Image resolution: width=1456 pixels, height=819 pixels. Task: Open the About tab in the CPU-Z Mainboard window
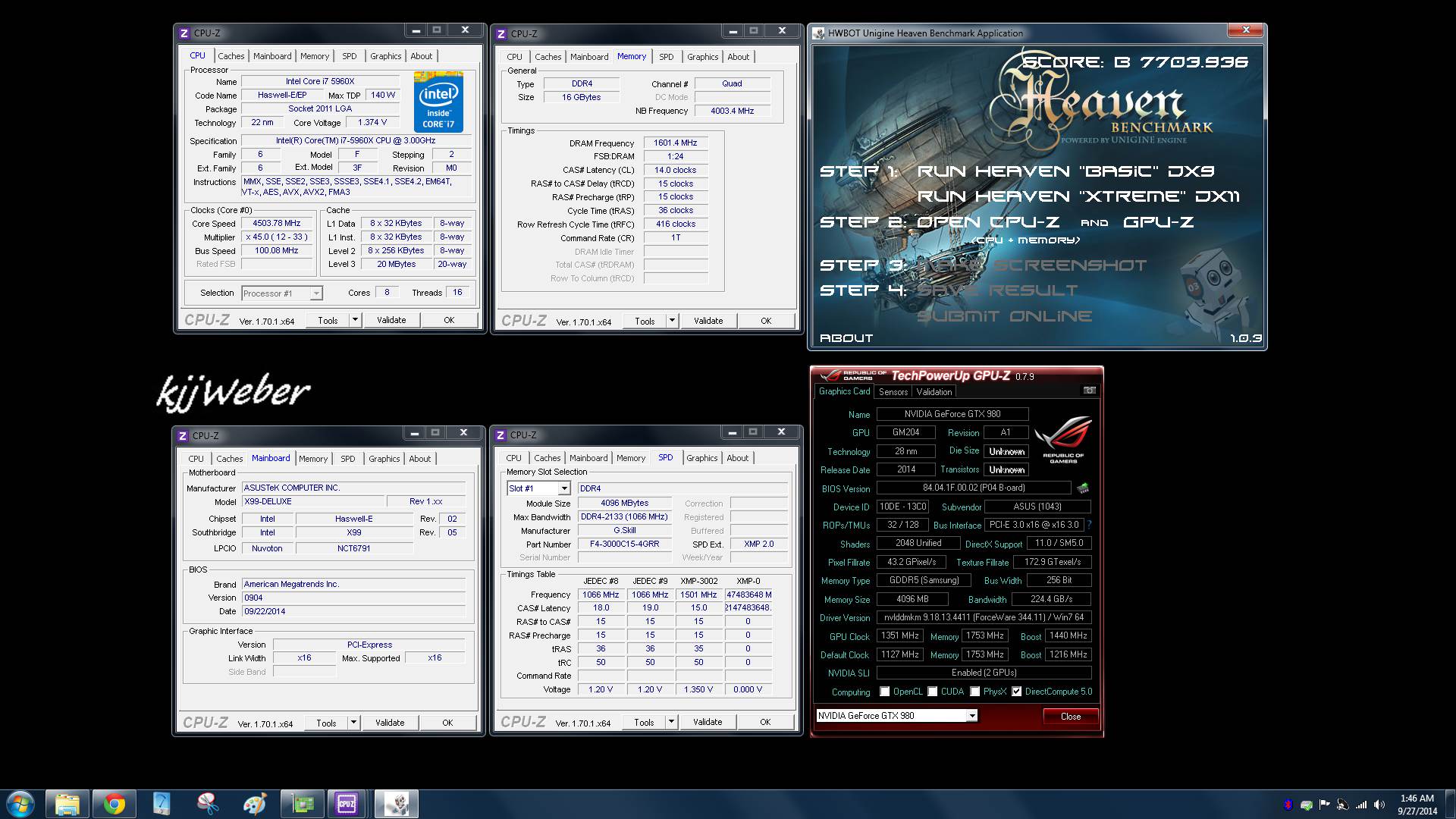(x=419, y=459)
